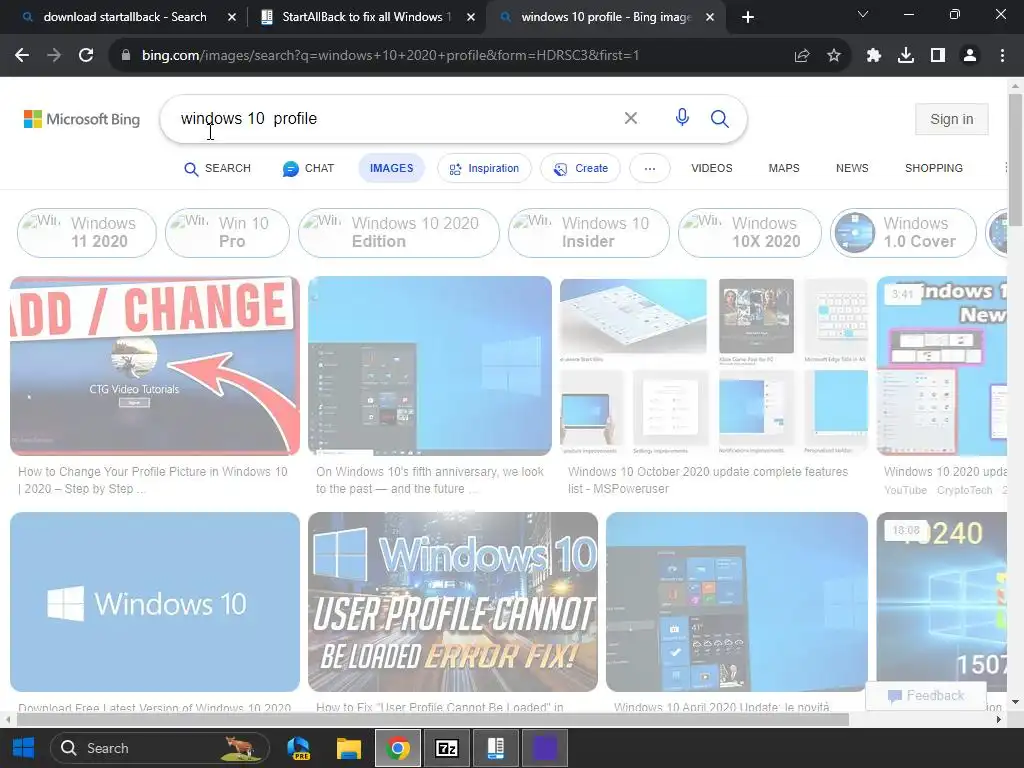Open the NEWS tab
The width and height of the screenshot is (1024, 768).
pos(852,168)
